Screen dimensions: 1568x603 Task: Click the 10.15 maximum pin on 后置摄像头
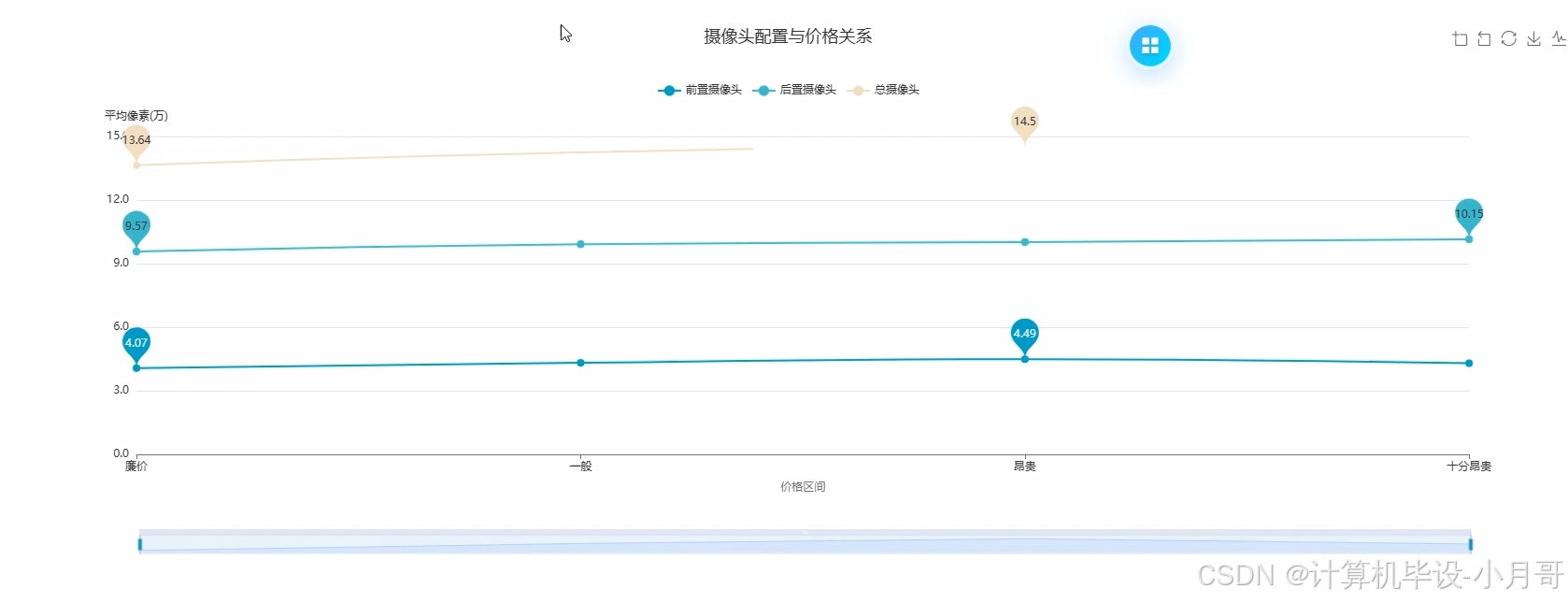pos(1469,215)
